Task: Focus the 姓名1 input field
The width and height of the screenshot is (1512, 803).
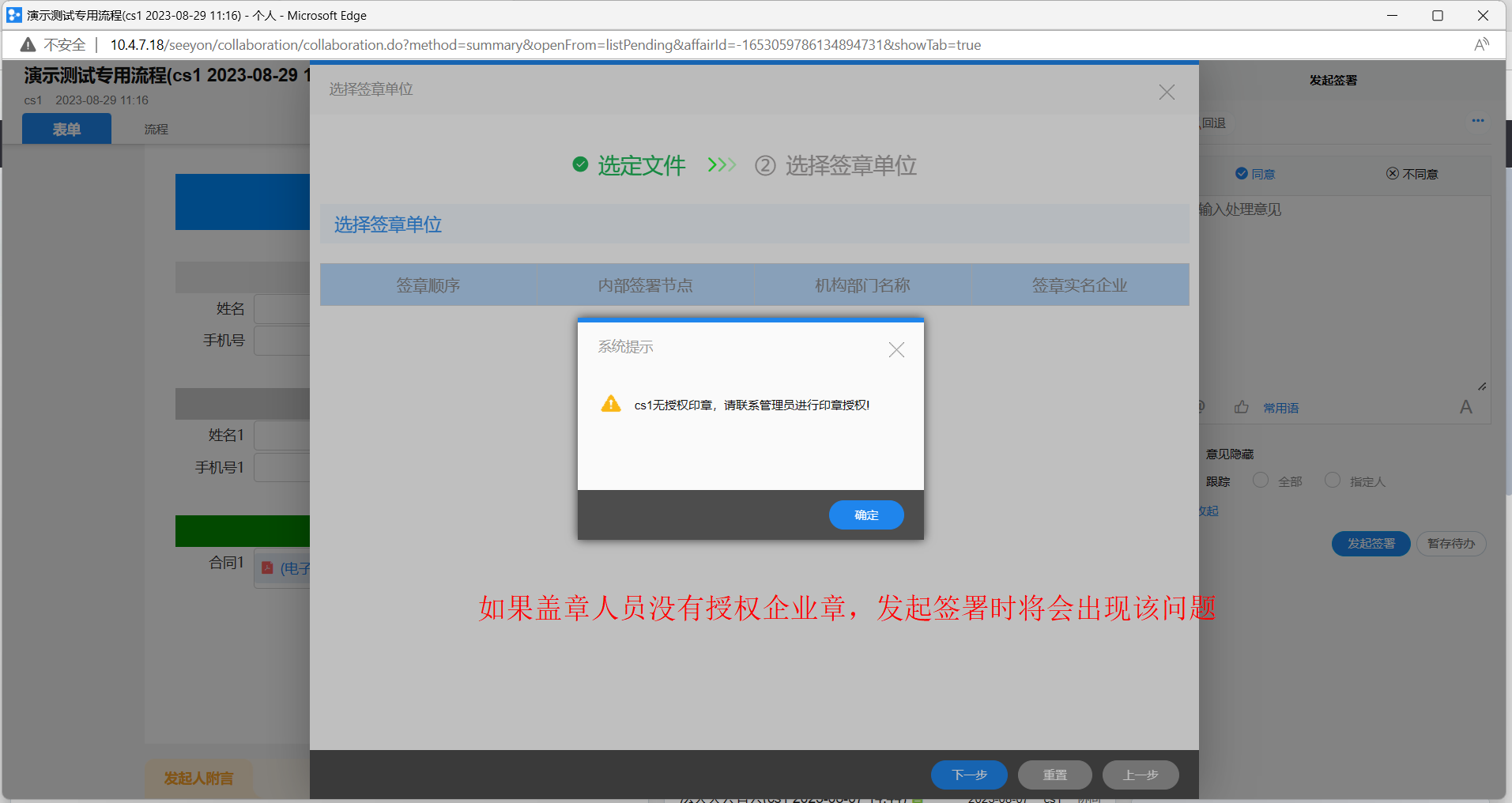Action: click(x=282, y=435)
